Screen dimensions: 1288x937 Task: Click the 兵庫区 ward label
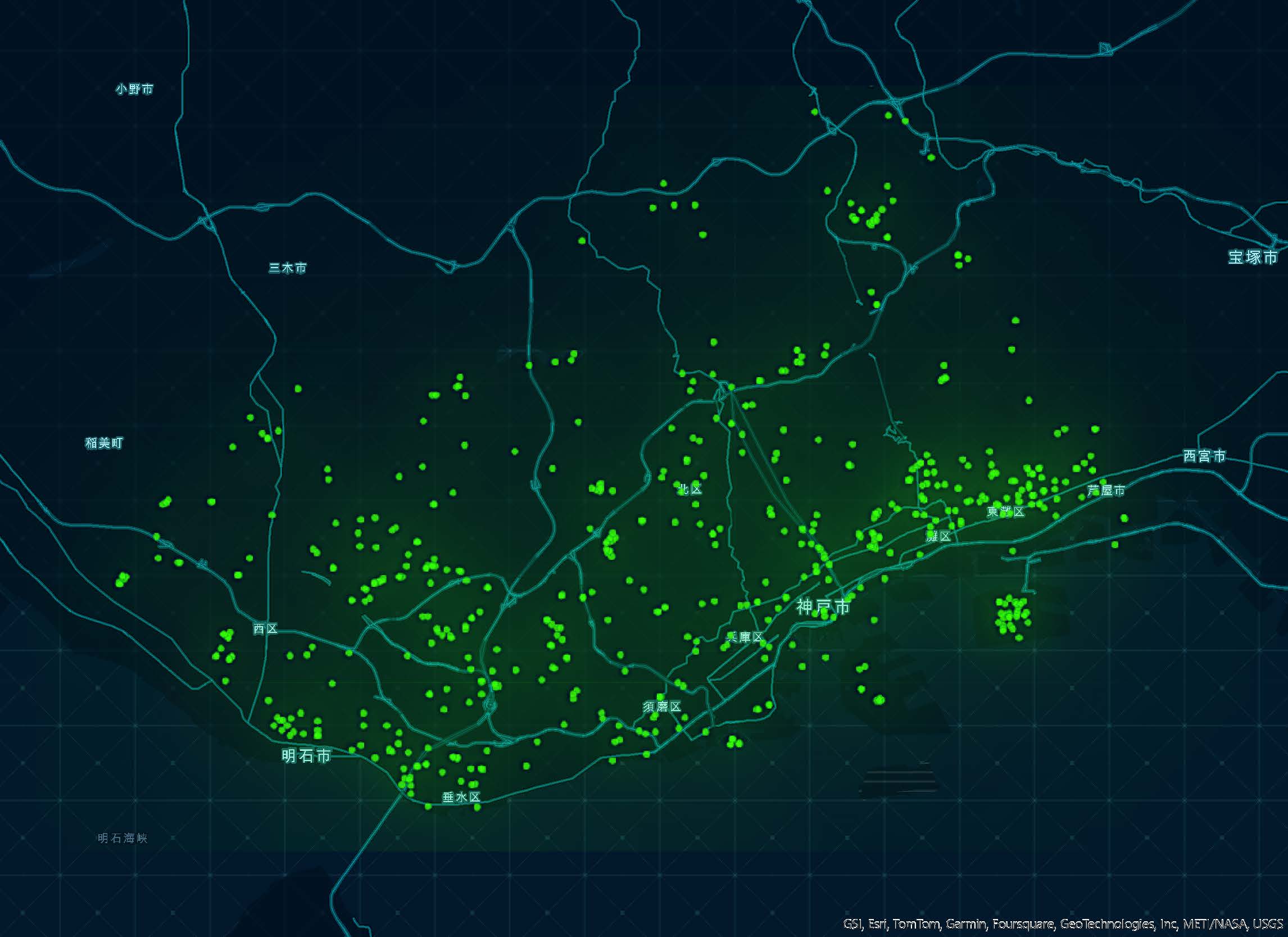(745, 637)
